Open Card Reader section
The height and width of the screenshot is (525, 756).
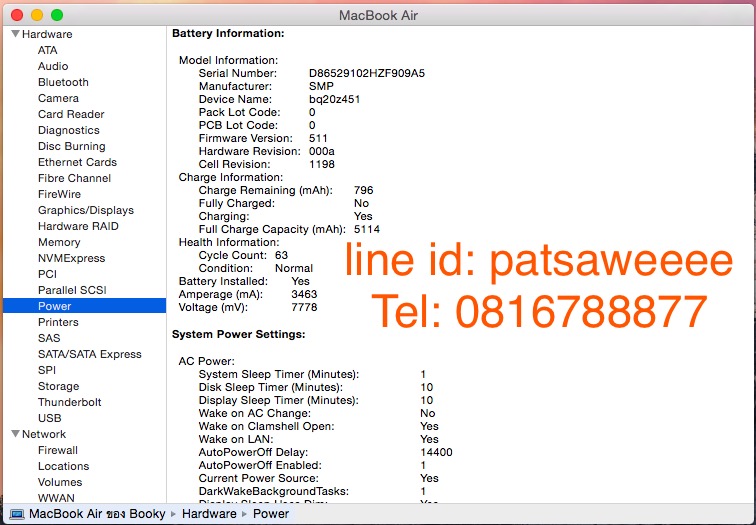pyautogui.click(x=71, y=114)
